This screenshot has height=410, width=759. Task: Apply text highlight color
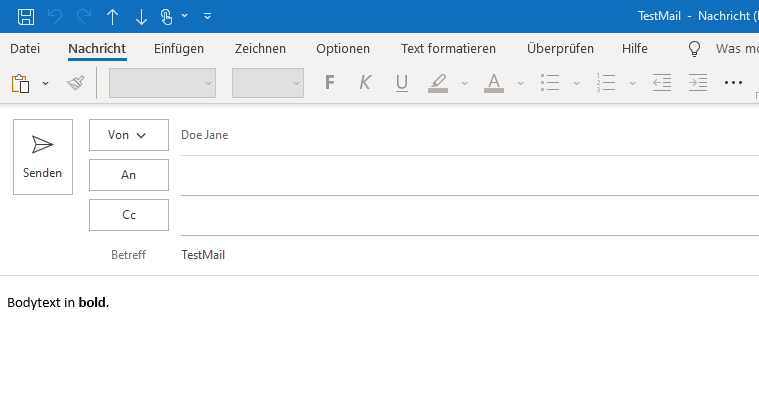tap(438, 83)
